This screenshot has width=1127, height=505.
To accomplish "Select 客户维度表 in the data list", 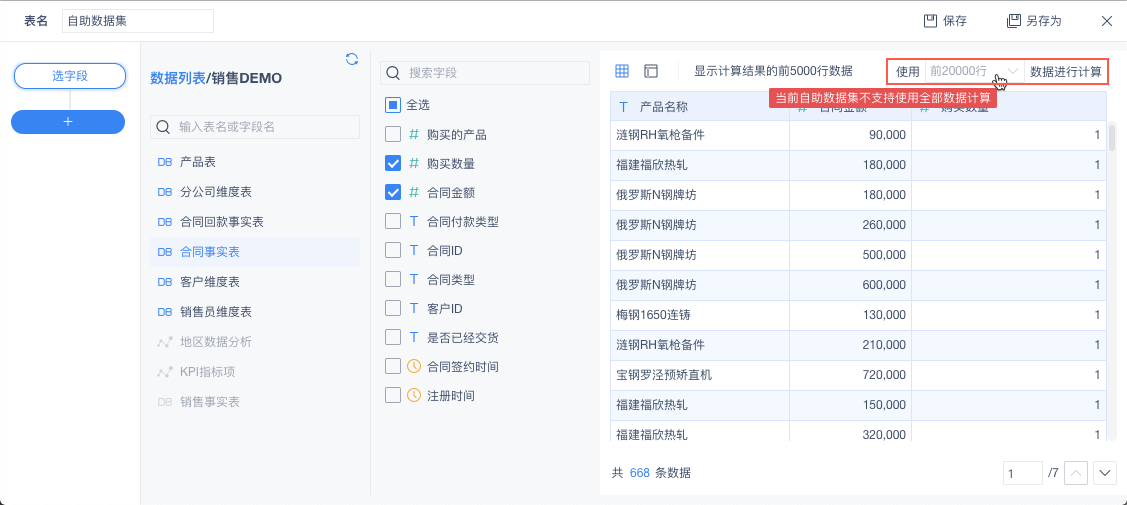I will click(x=209, y=282).
